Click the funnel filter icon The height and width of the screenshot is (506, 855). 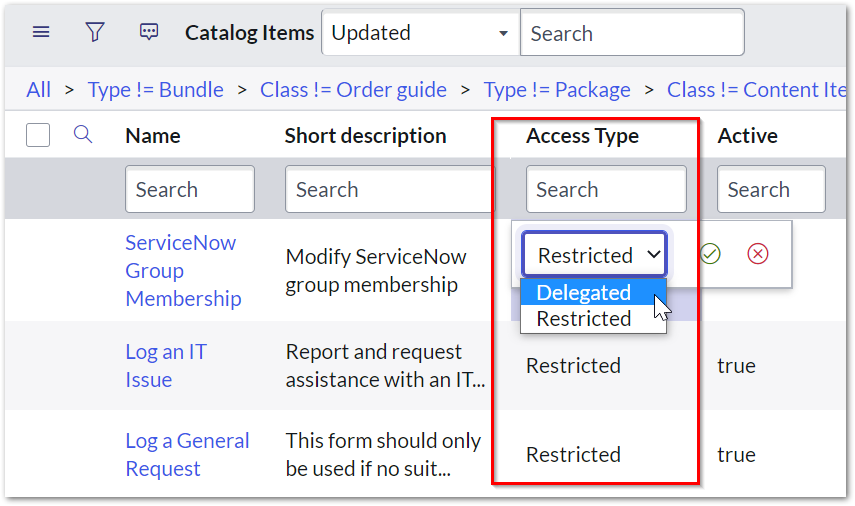[95, 33]
